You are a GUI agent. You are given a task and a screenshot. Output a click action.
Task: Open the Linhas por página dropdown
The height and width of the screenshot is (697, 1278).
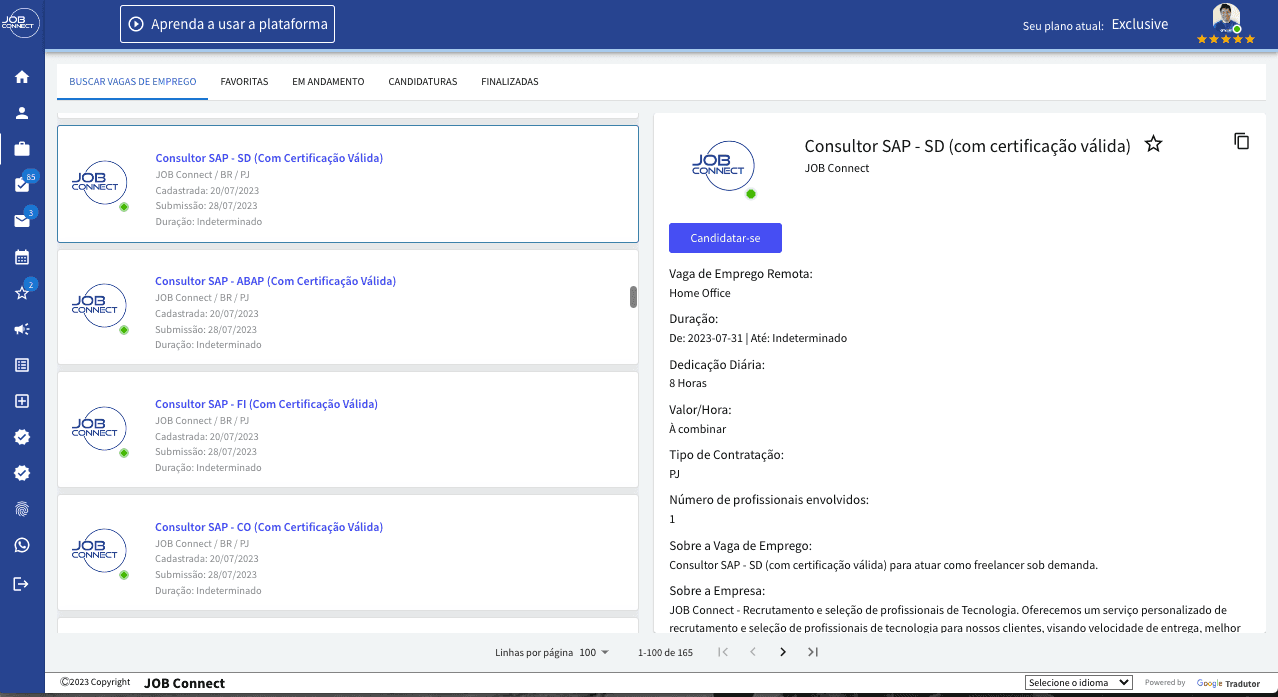click(x=592, y=652)
